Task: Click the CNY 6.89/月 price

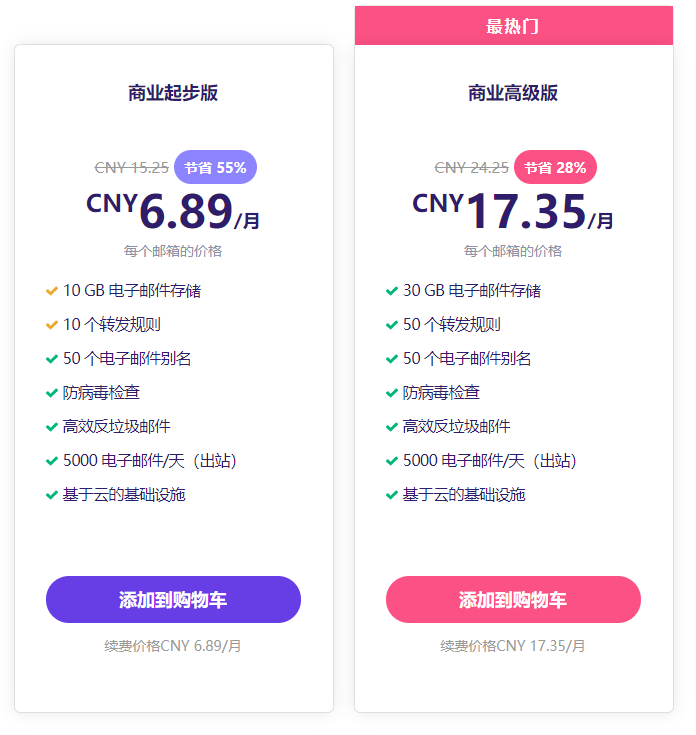Action: (x=173, y=211)
